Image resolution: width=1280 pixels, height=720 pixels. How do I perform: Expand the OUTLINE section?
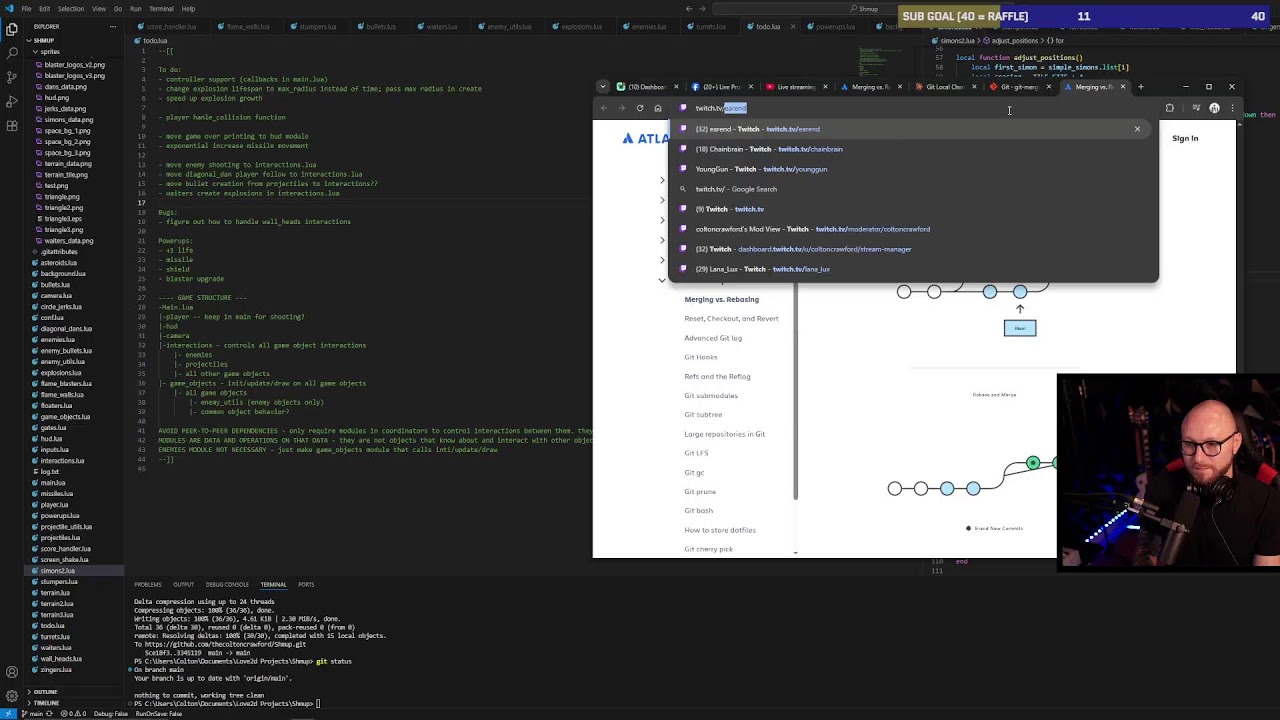click(x=44, y=692)
